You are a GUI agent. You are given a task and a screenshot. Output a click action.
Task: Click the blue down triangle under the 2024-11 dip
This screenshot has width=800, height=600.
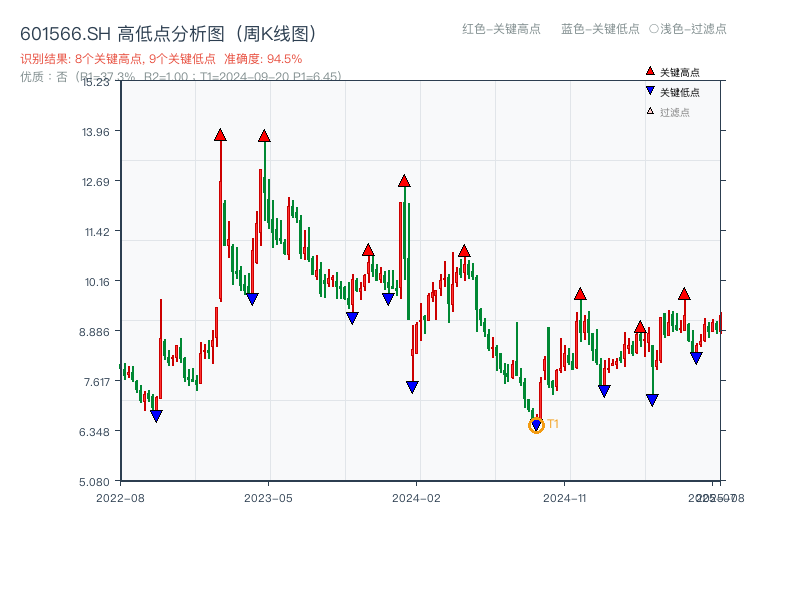tap(602, 388)
